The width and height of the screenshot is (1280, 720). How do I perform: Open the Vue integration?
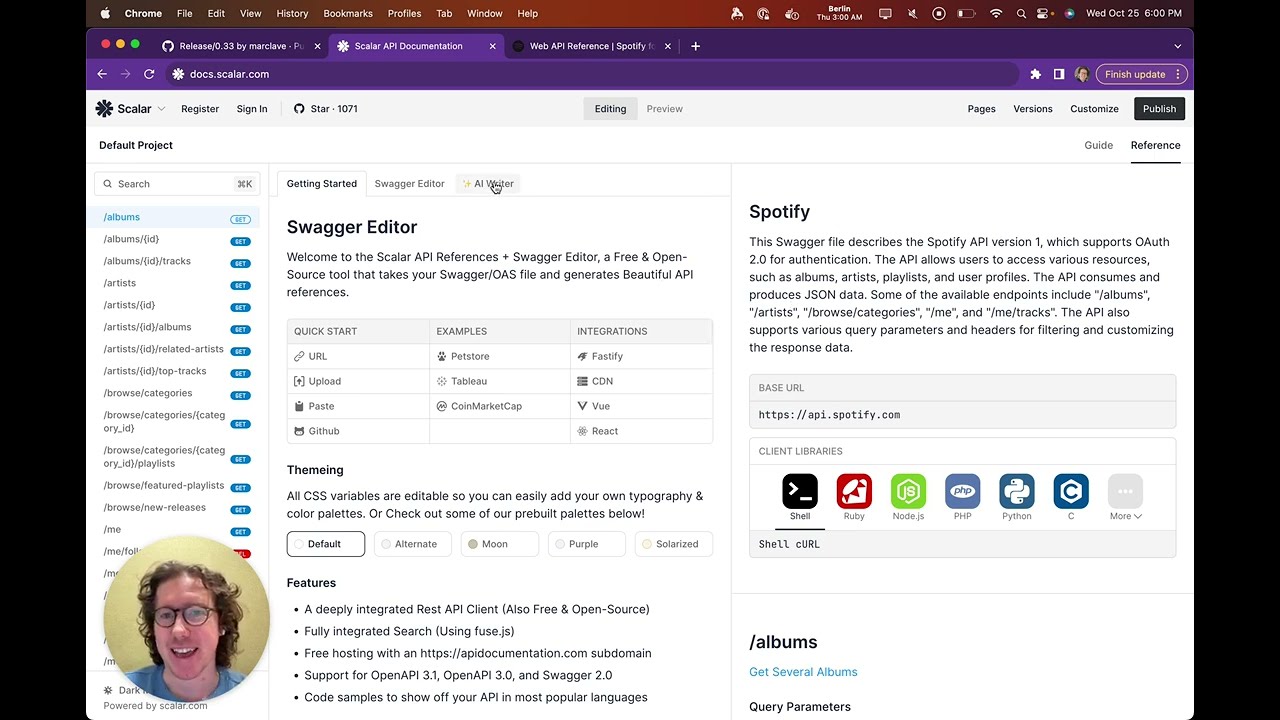[x=642, y=406]
